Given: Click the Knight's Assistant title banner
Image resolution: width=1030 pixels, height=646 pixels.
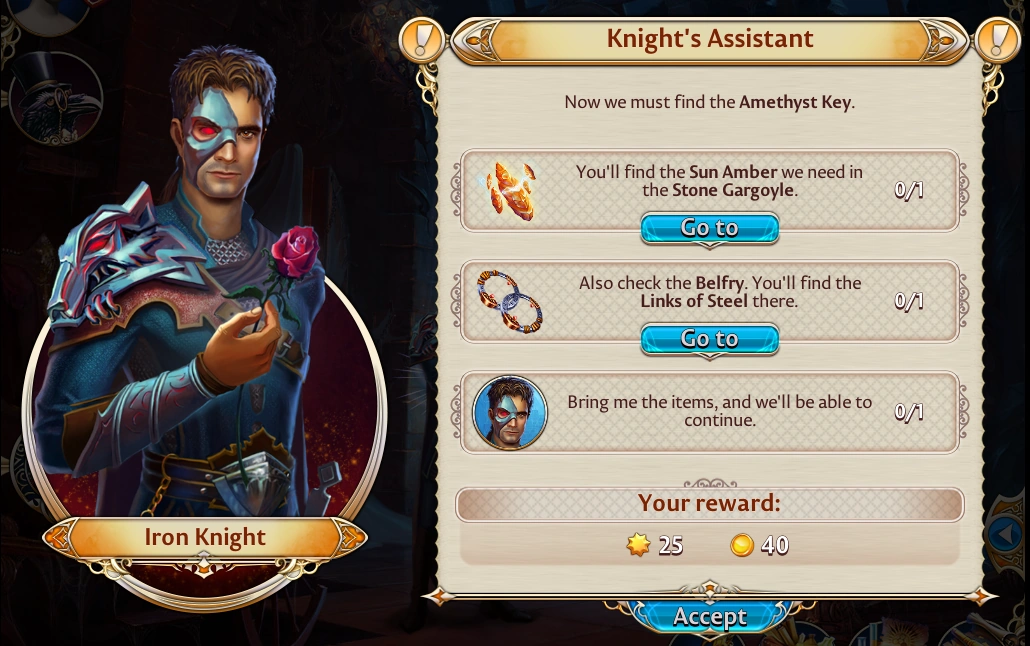Looking at the screenshot, I should click(x=709, y=39).
